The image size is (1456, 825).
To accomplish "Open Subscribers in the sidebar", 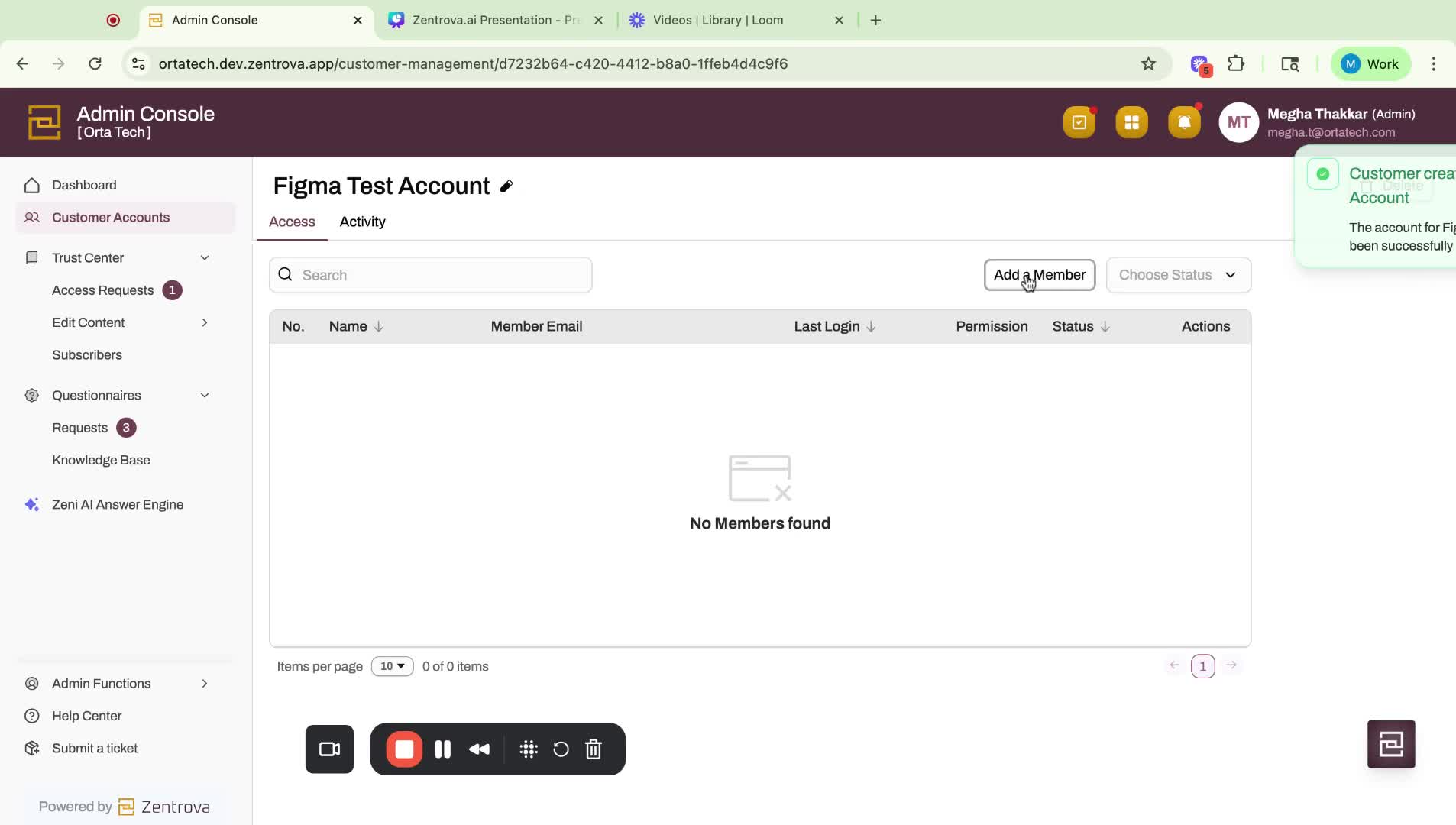I will pyautogui.click(x=87, y=355).
